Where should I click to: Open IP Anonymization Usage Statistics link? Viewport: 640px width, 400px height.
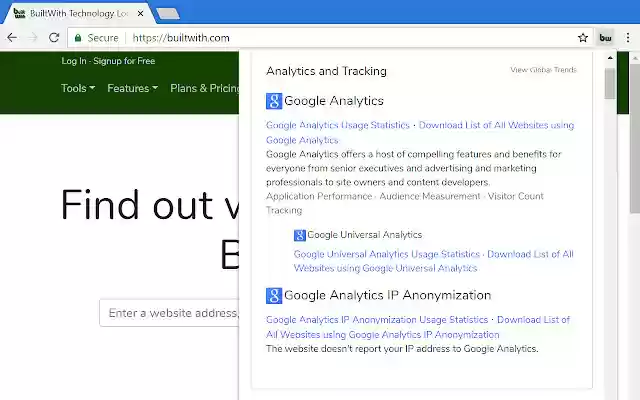377,320
